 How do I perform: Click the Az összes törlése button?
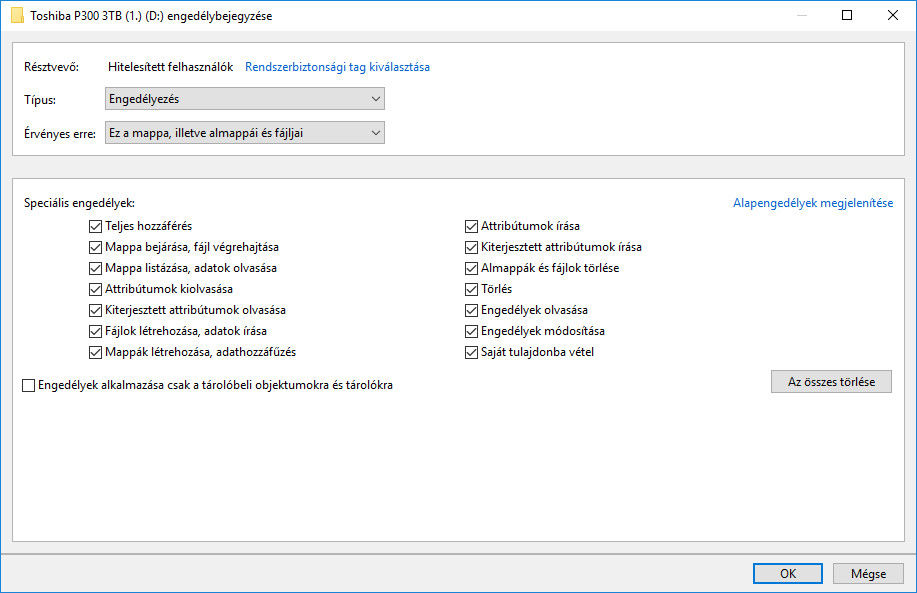(x=831, y=382)
